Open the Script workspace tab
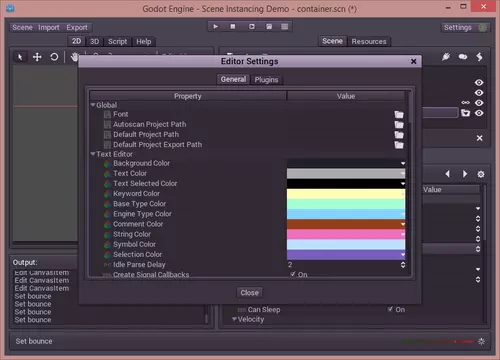Screen dimensions: 500x360 (117, 41)
